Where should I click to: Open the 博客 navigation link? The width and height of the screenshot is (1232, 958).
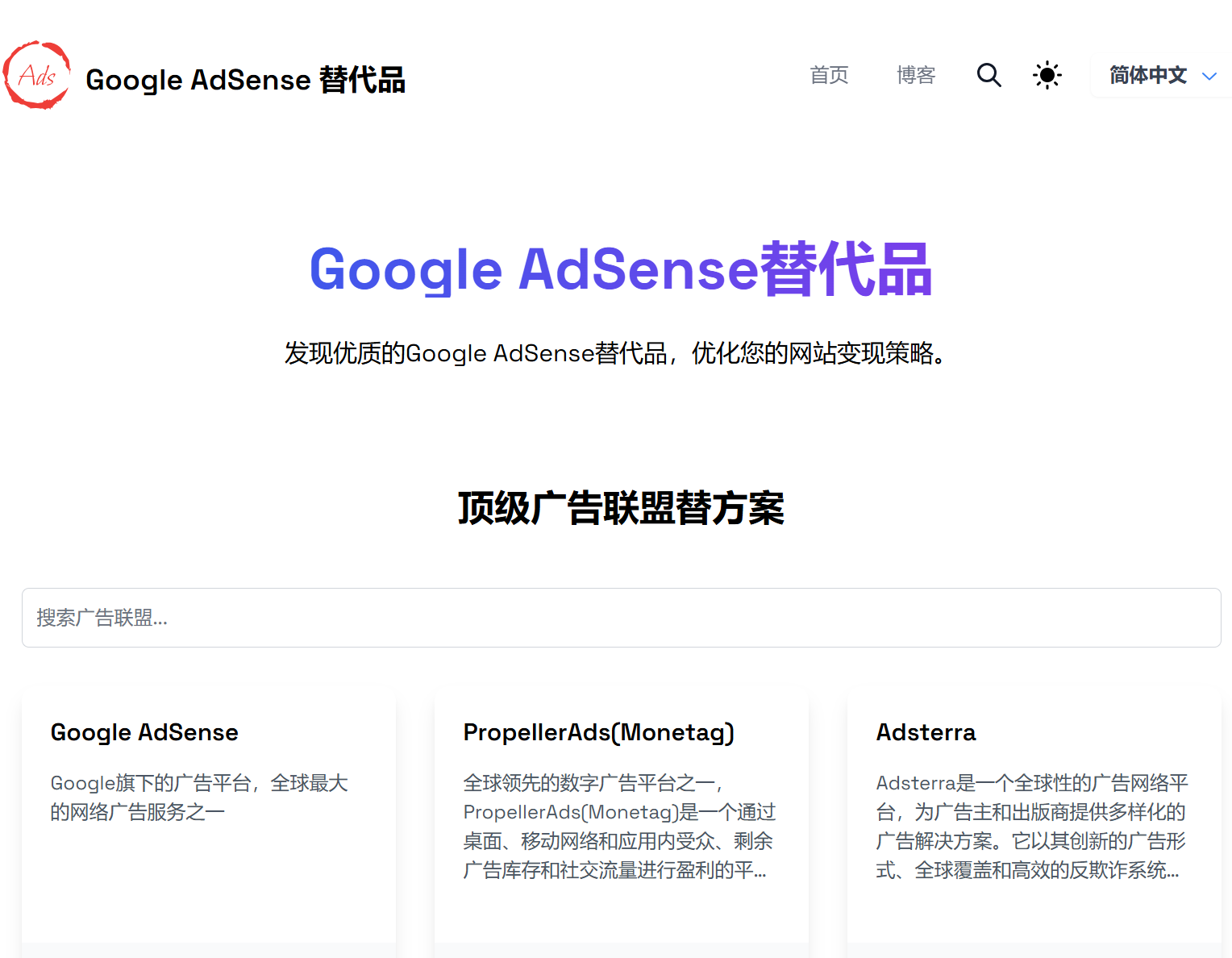pos(916,75)
